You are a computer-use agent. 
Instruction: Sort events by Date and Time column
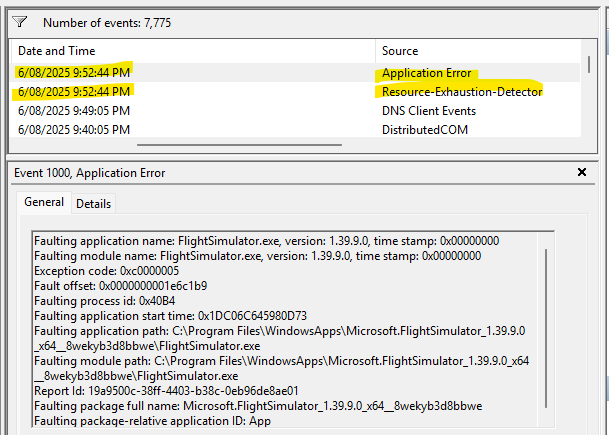click(x=57, y=50)
